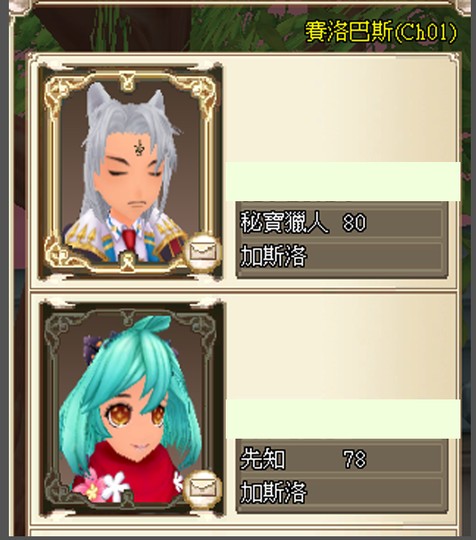
Task: Open mail envelope on teal-haired character portrait
Action: point(203,488)
